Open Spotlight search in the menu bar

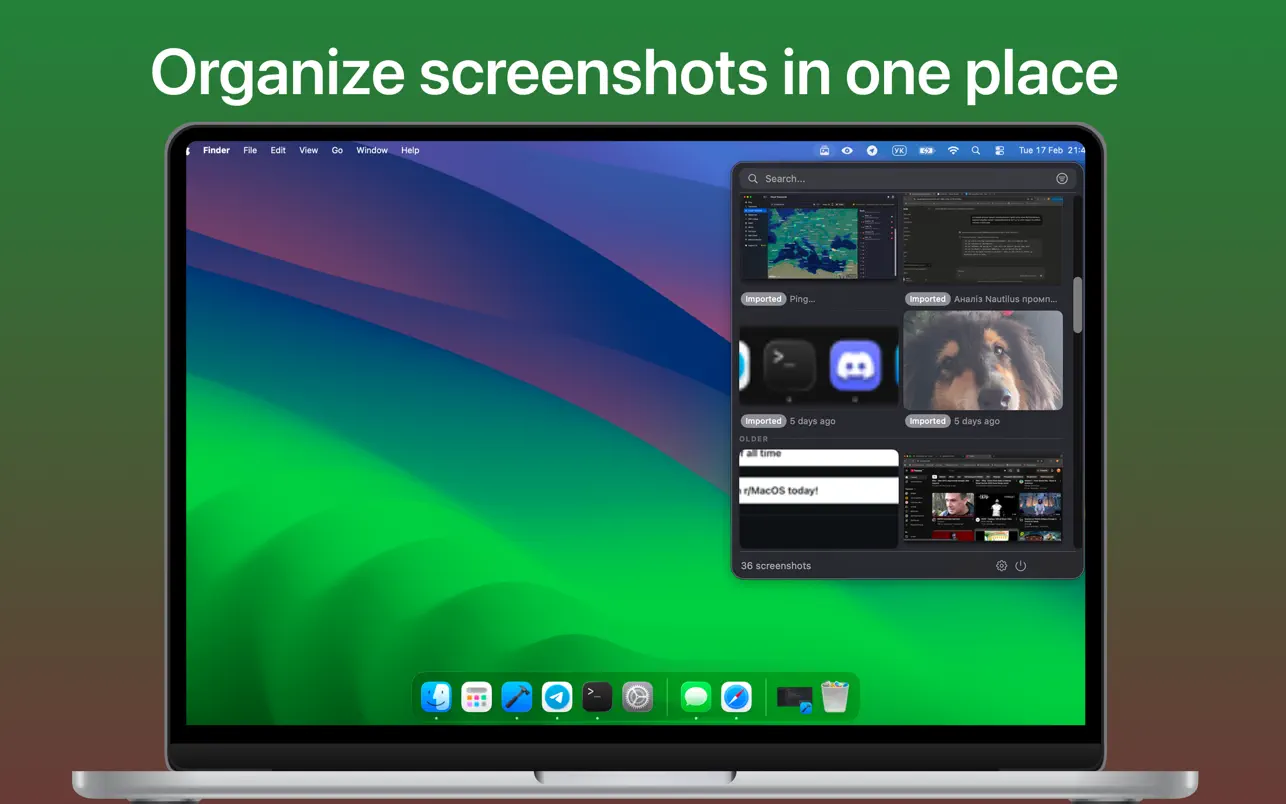tap(976, 151)
